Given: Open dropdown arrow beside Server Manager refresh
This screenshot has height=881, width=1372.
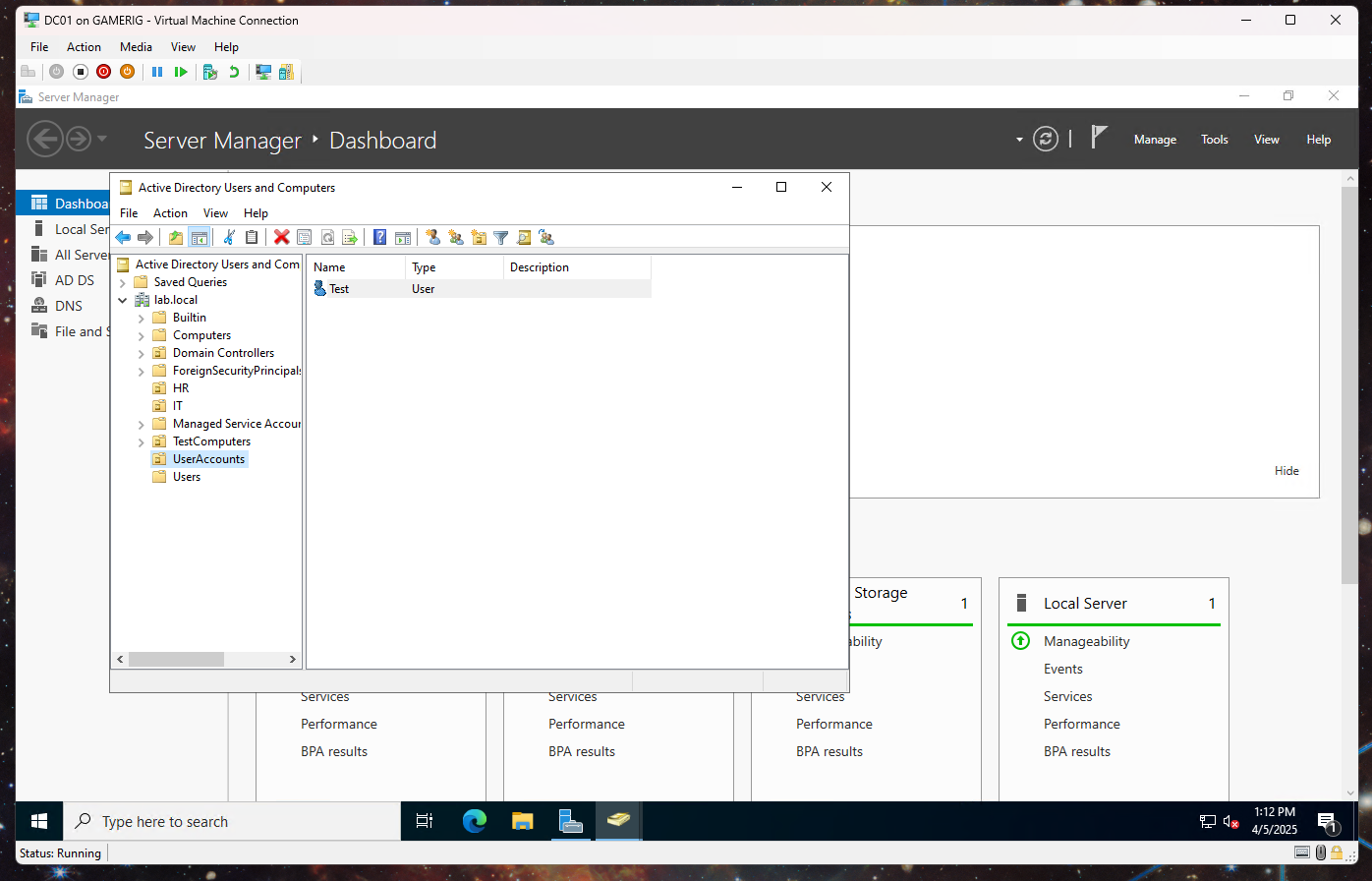Looking at the screenshot, I should (1019, 140).
